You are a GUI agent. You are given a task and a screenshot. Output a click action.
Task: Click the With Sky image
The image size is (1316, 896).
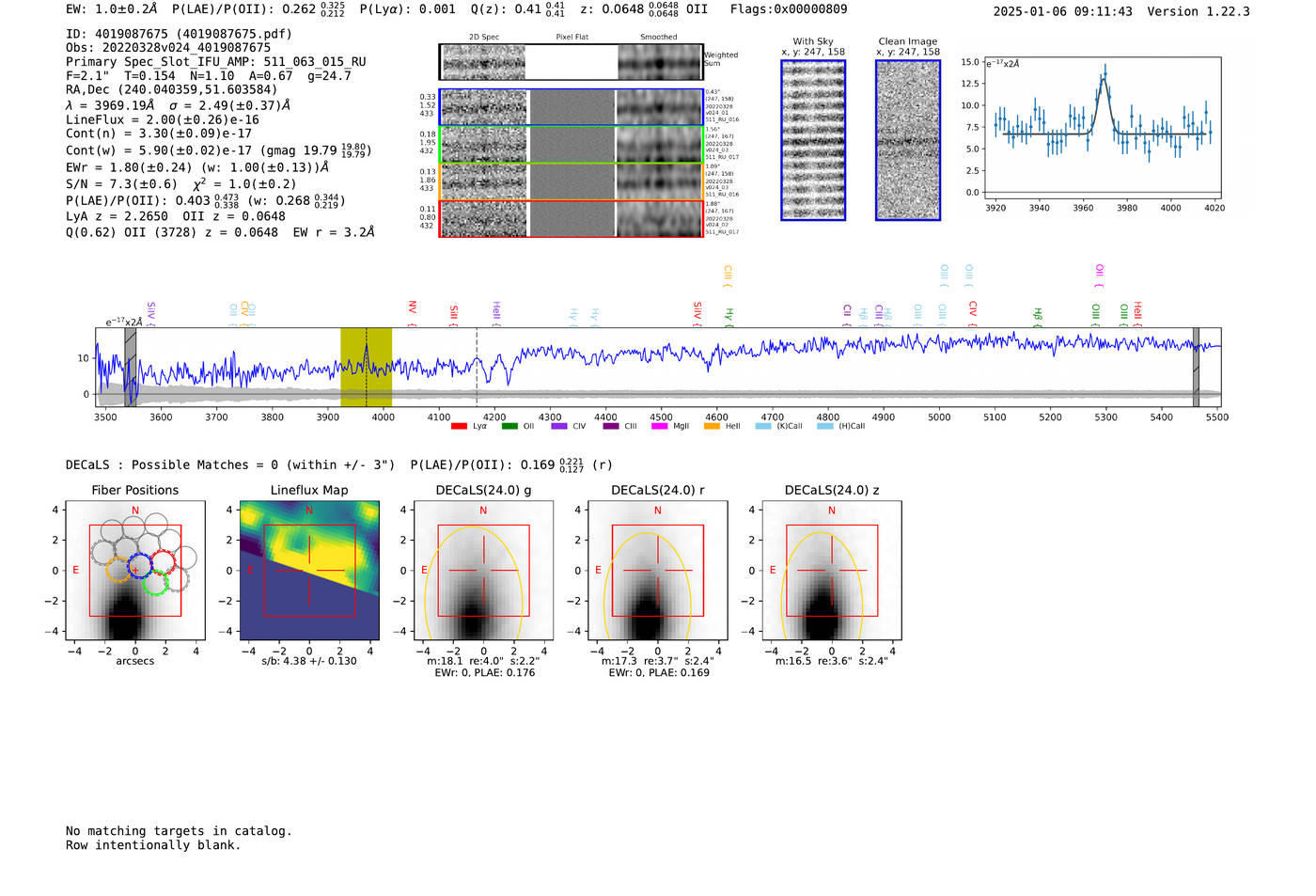point(813,141)
